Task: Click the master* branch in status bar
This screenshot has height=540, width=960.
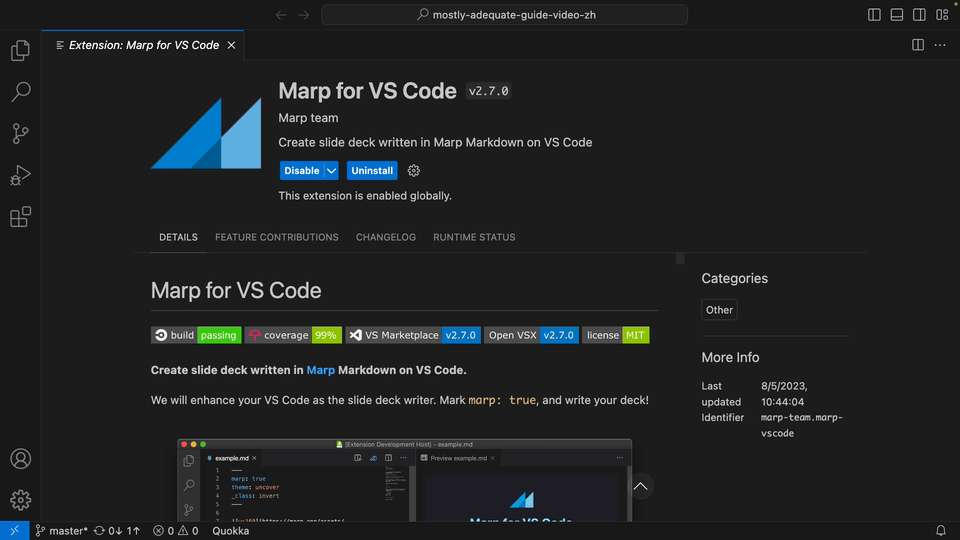Action: pos(61,531)
